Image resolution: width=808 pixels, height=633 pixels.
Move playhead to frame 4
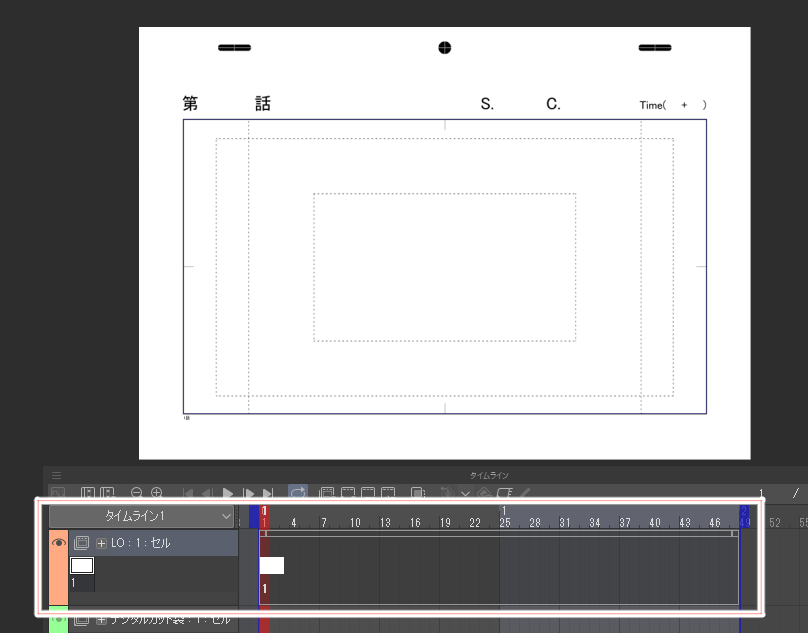[294, 523]
